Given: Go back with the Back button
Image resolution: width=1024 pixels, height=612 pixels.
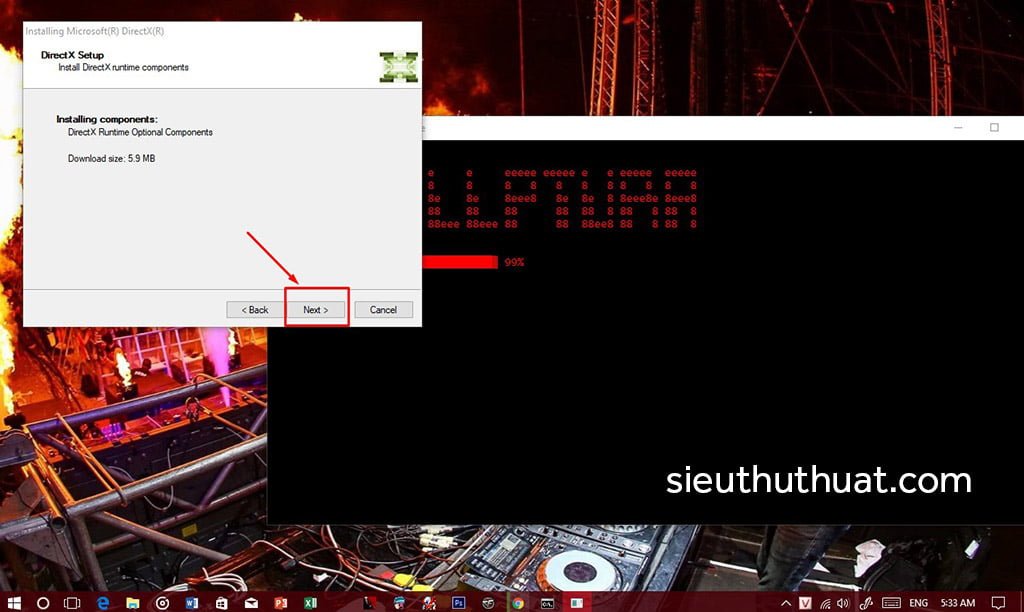Looking at the screenshot, I should point(255,310).
